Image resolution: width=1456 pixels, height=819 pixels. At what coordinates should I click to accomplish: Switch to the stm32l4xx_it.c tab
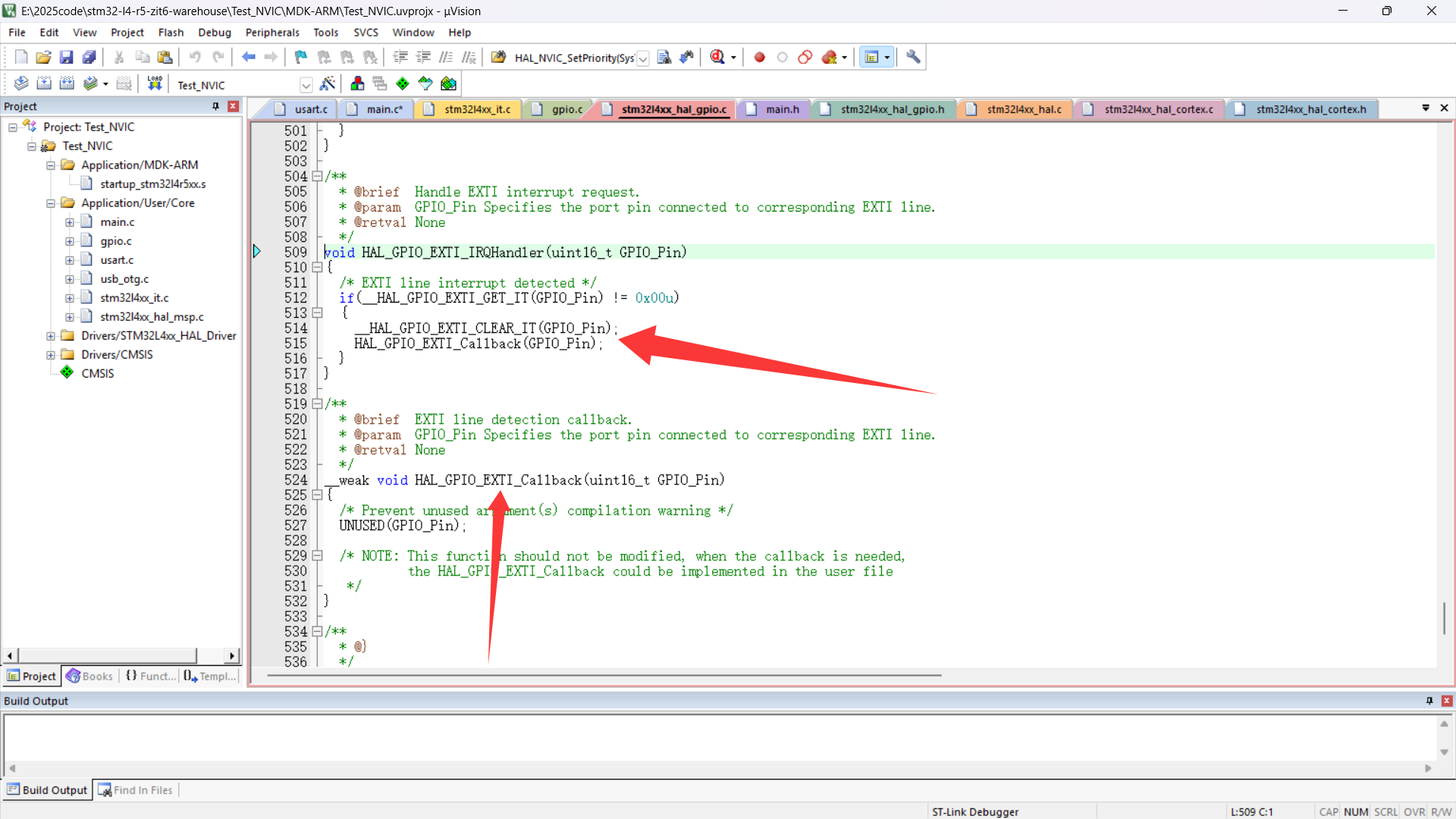pyautogui.click(x=476, y=109)
